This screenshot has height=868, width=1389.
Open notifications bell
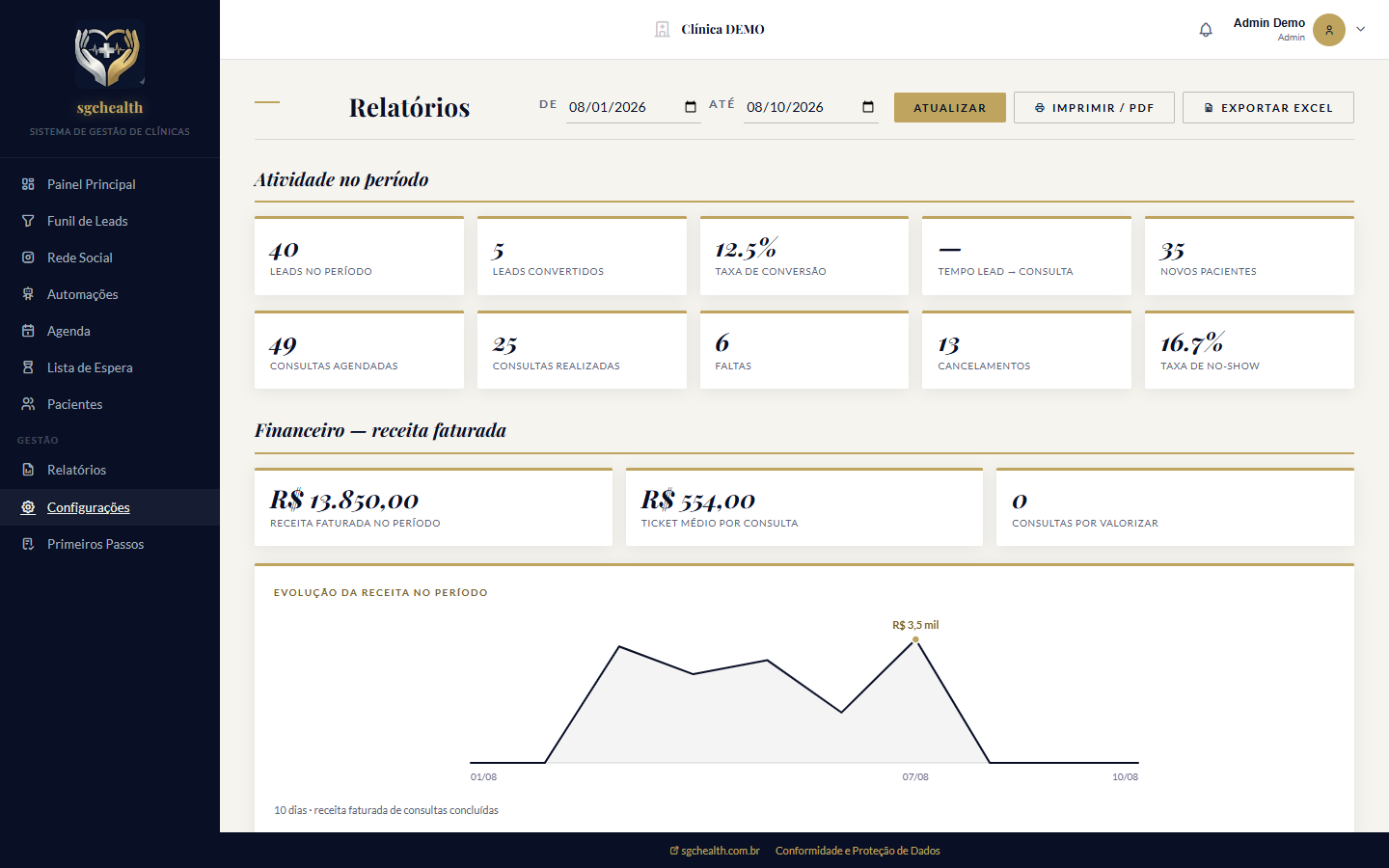click(x=1206, y=30)
